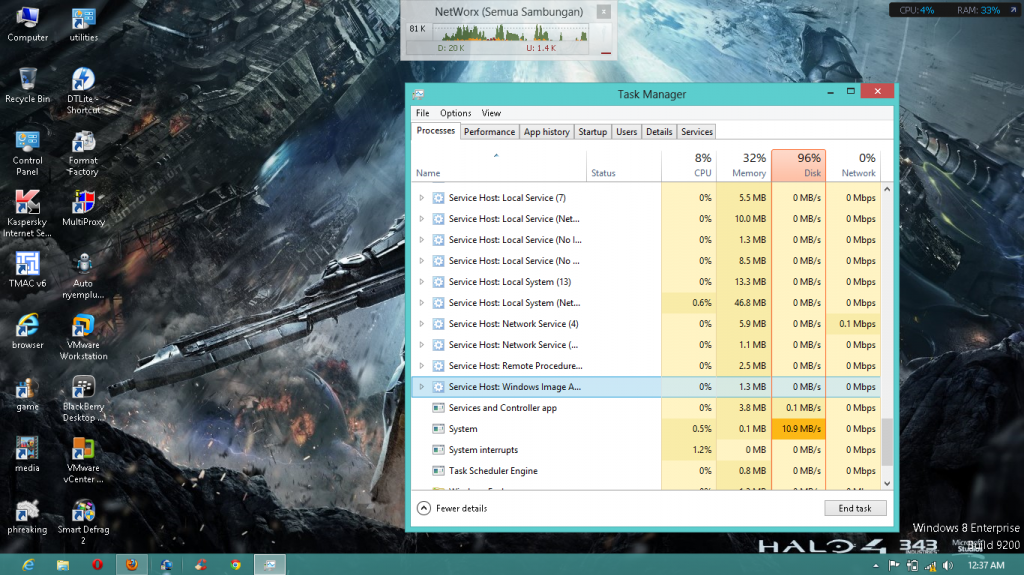Open the Options menu
This screenshot has height=575, width=1024.
click(455, 113)
